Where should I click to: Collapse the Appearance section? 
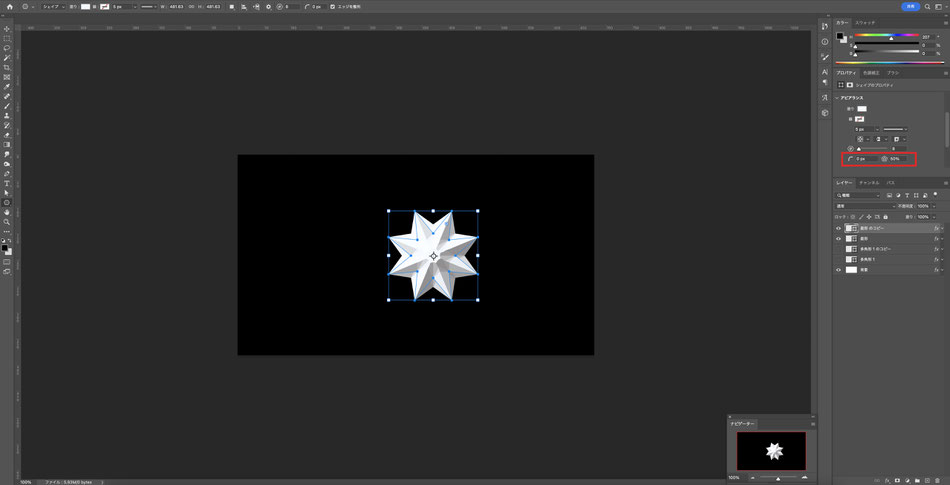(837, 98)
